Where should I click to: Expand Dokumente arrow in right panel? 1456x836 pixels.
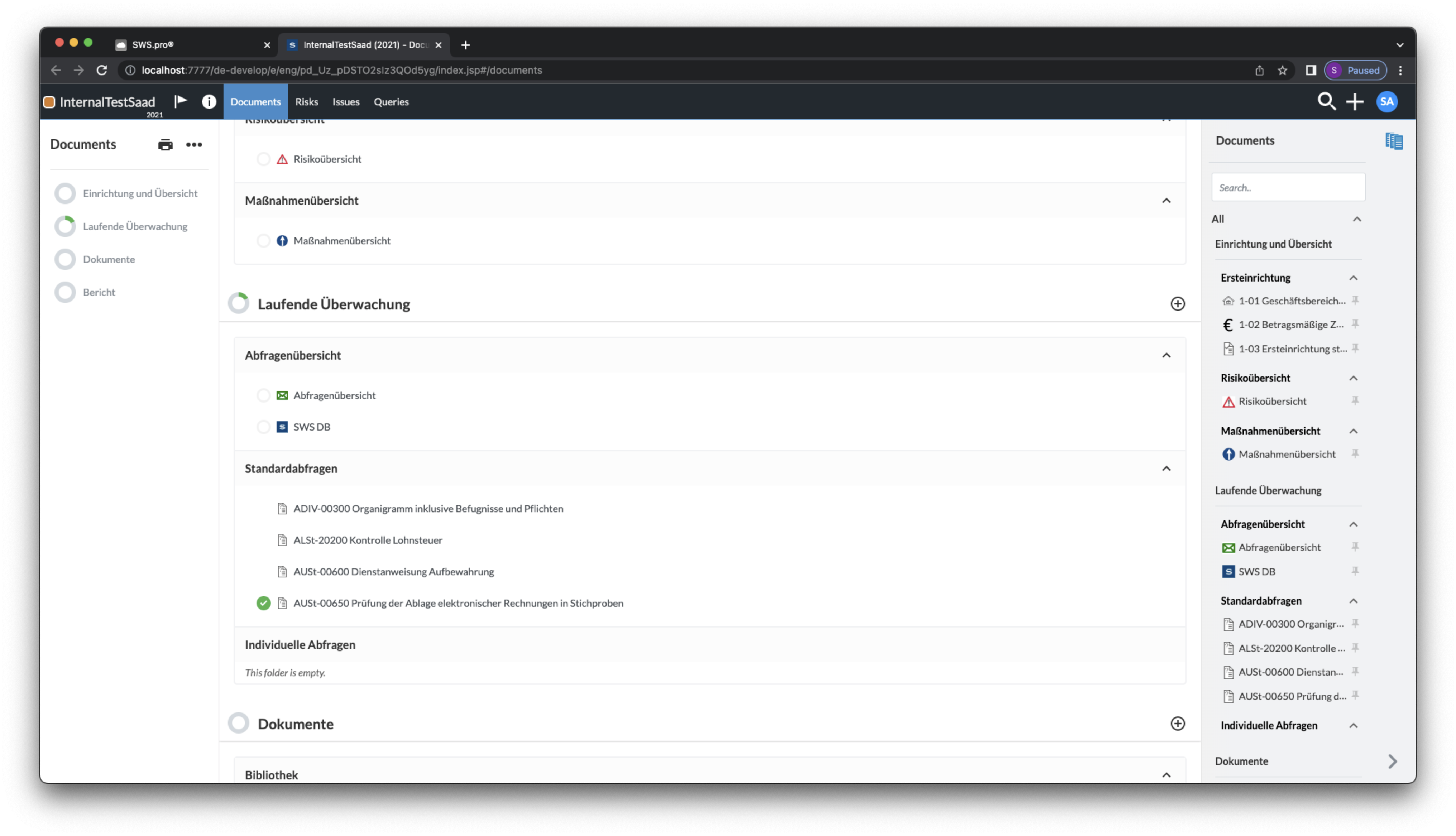1393,761
